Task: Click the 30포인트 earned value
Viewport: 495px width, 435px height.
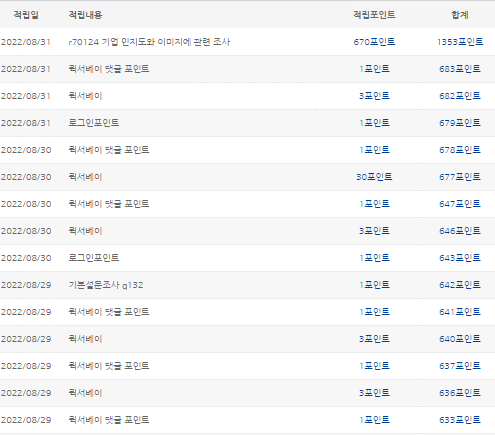Action: coord(374,177)
